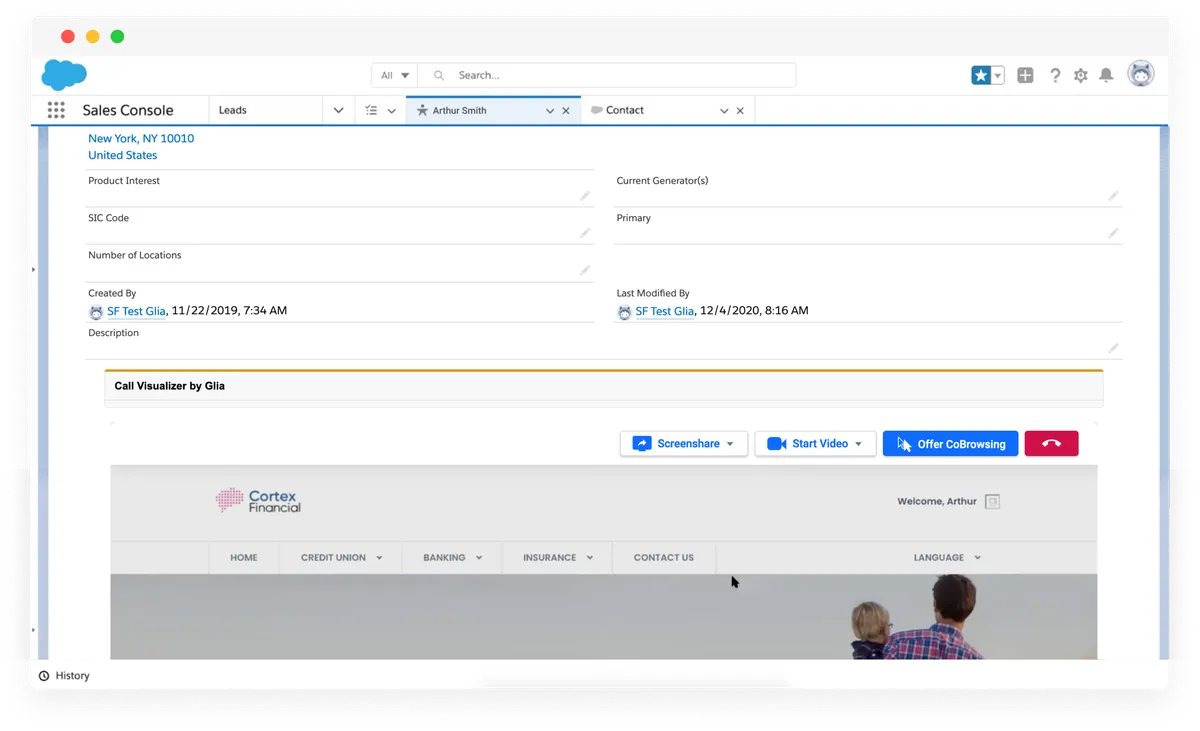Viewport: 1200px width, 731px height.
Task: Edit the Description field pencil
Action: (x=1113, y=348)
